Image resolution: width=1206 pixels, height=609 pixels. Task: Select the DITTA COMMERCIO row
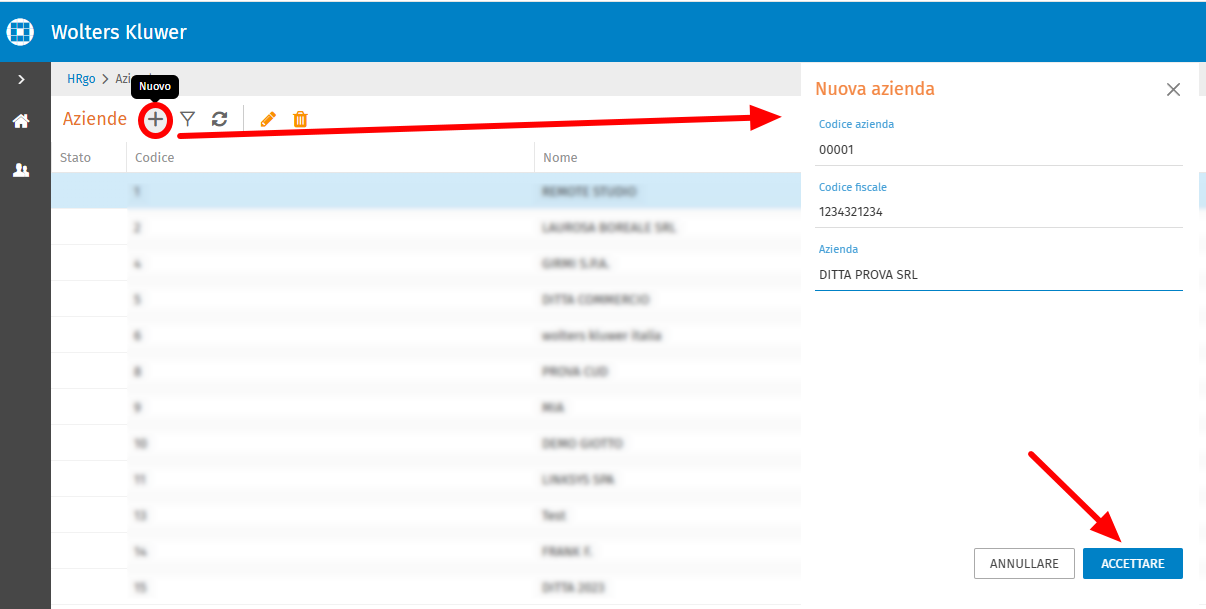[426, 299]
